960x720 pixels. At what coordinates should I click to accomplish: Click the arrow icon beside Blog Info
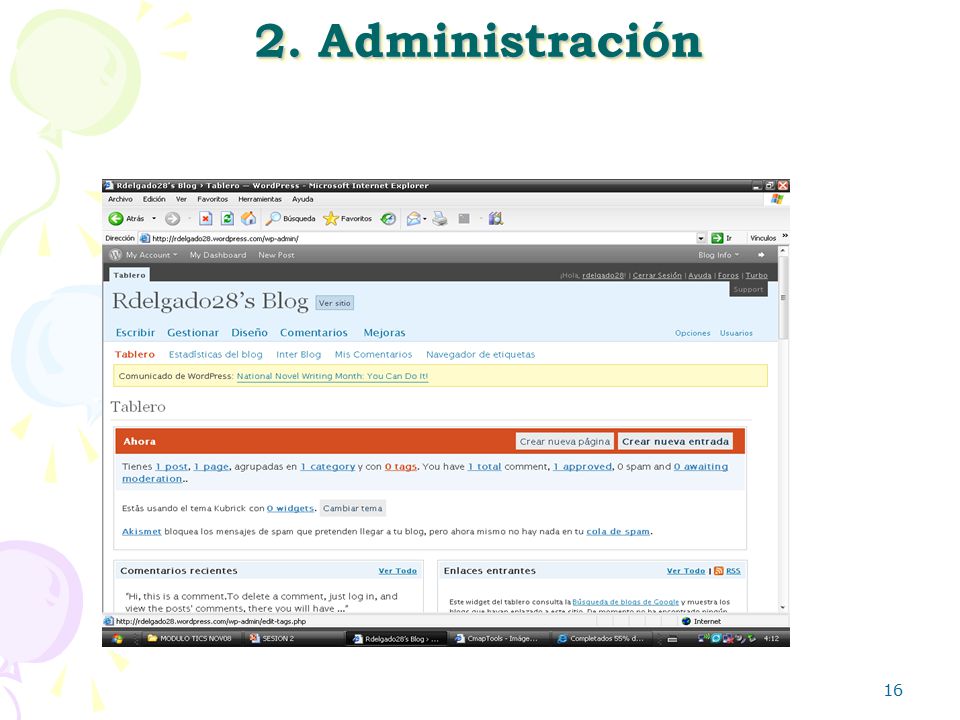pyautogui.click(x=761, y=255)
